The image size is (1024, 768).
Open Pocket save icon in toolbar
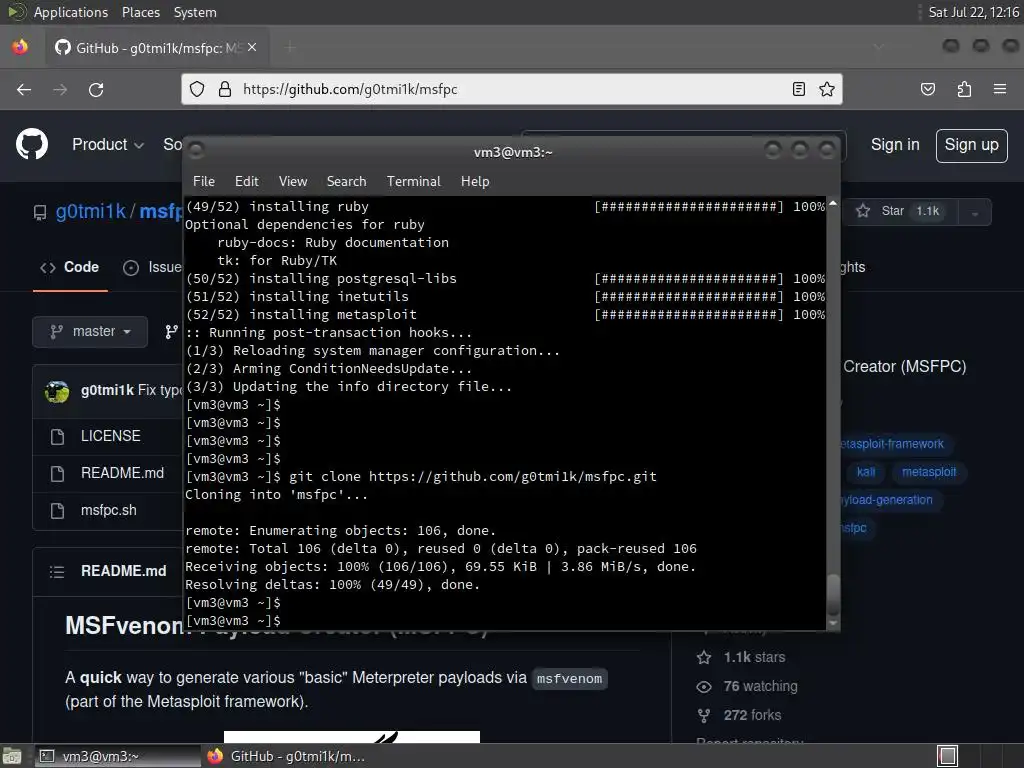[x=927, y=89]
